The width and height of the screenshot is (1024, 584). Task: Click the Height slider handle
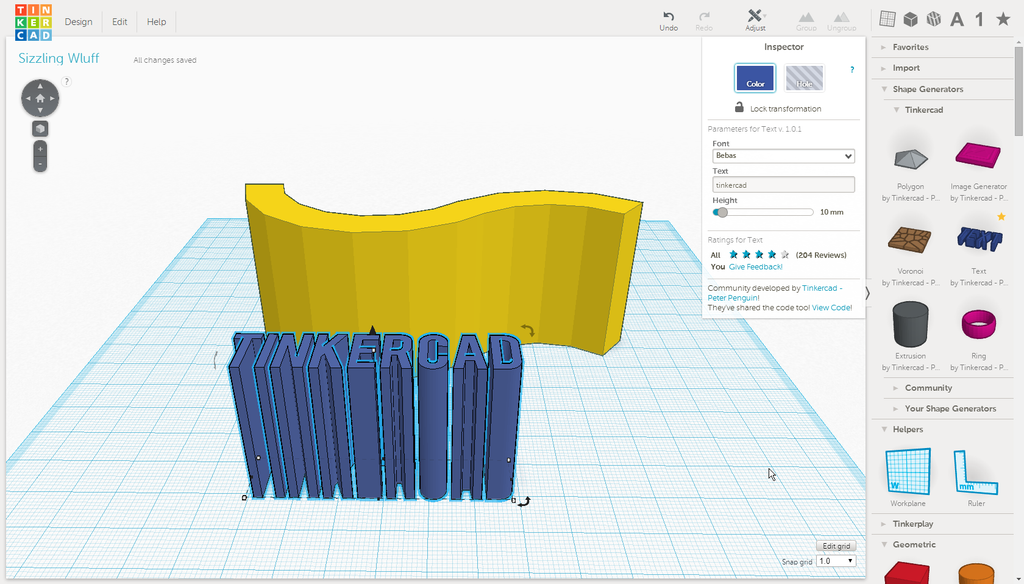722,212
